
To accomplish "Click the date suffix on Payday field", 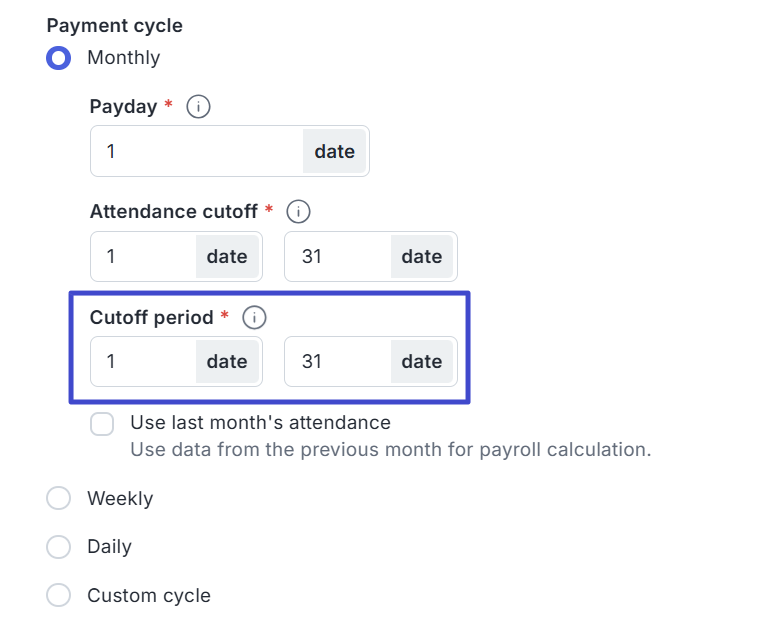I will (335, 151).
